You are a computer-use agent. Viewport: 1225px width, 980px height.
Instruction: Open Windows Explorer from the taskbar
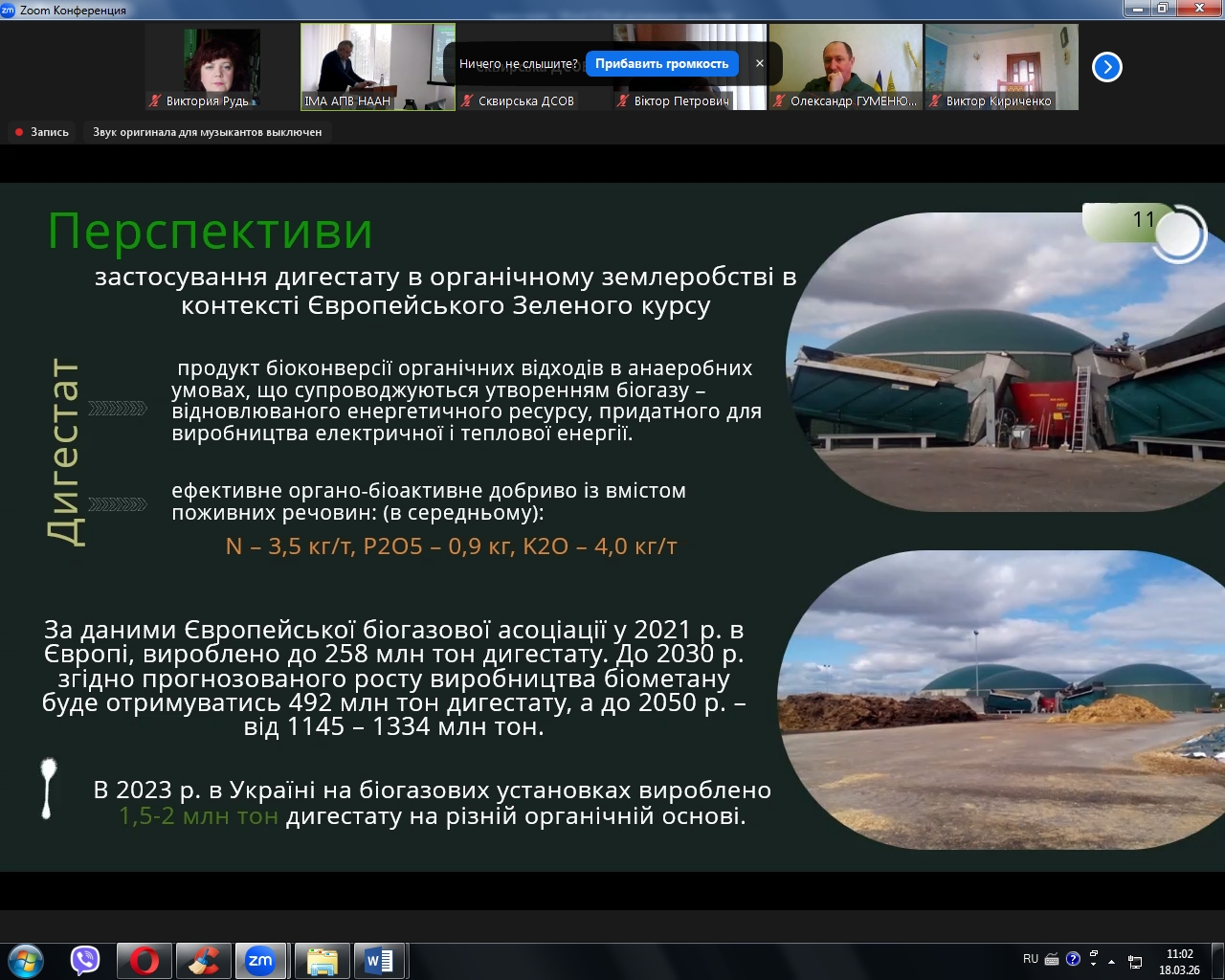(322, 960)
